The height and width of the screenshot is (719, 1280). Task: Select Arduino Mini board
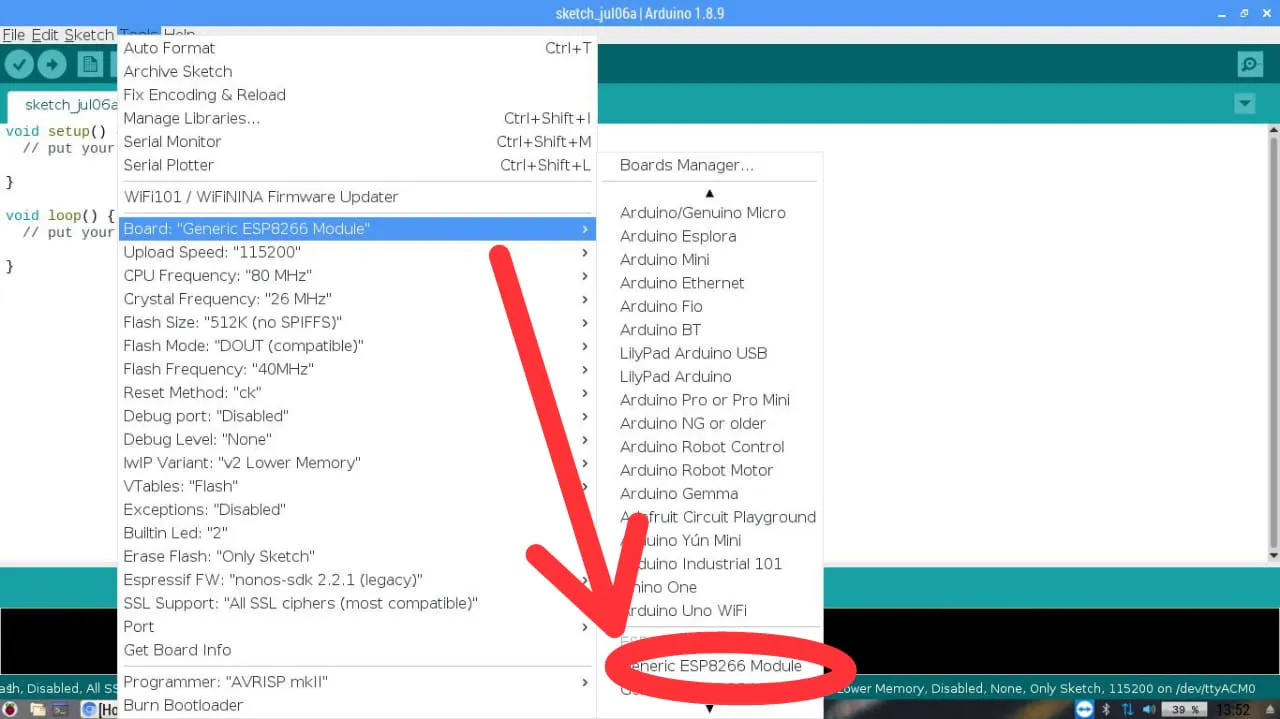point(710,259)
